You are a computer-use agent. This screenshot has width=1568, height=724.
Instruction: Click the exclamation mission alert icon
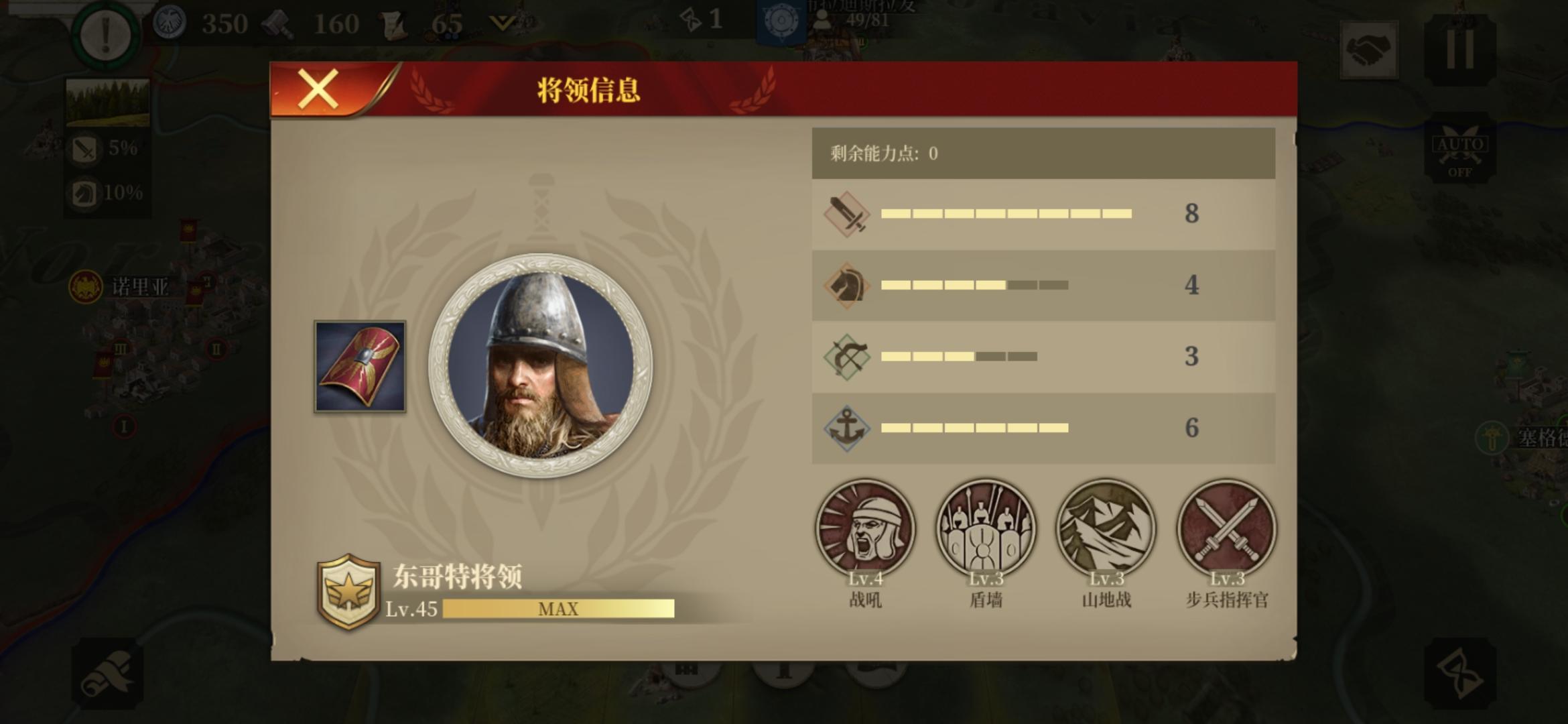(x=105, y=35)
